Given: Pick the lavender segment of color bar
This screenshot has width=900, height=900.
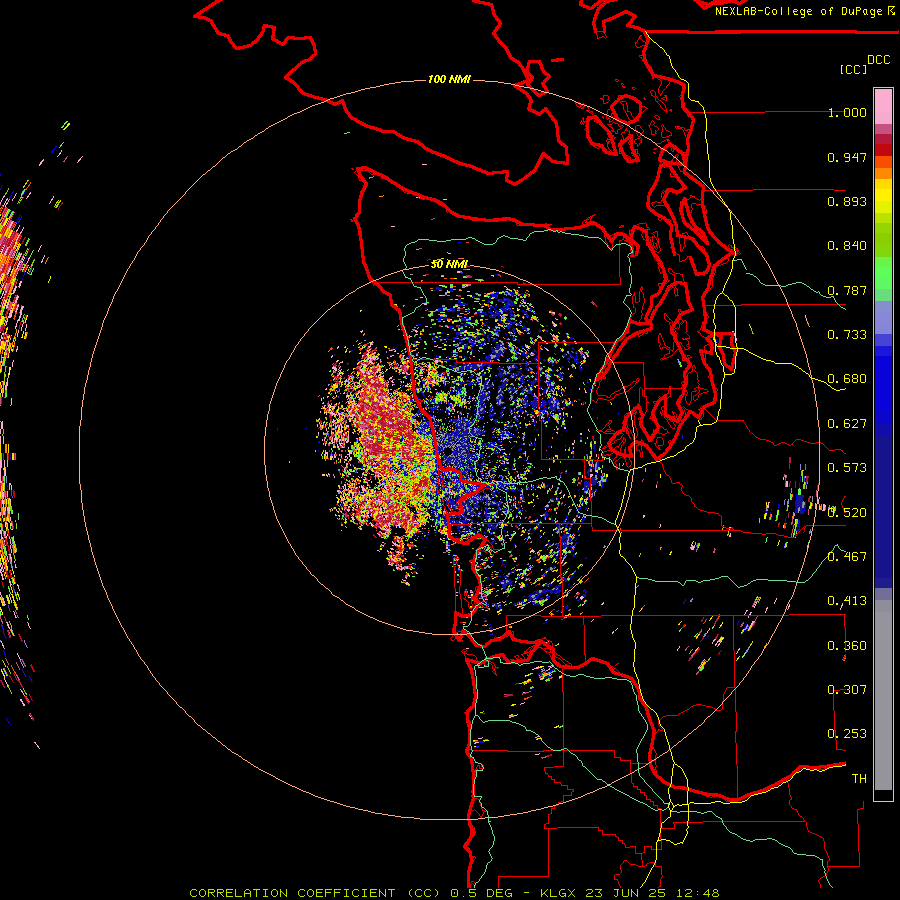Looking at the screenshot, I should pos(883,317).
